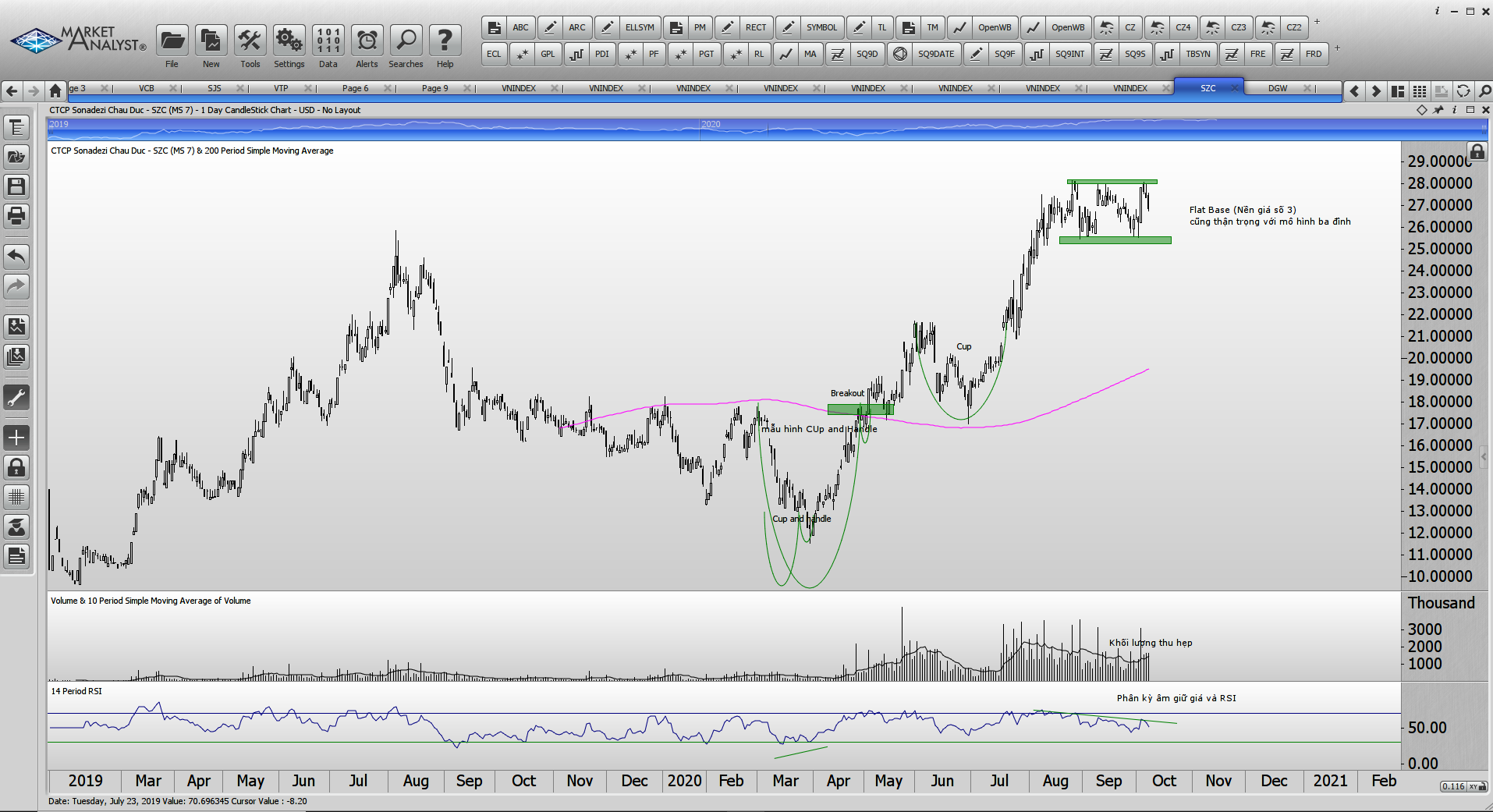Switch to the VCB tab
This screenshot has width=1493, height=812.
(147, 88)
